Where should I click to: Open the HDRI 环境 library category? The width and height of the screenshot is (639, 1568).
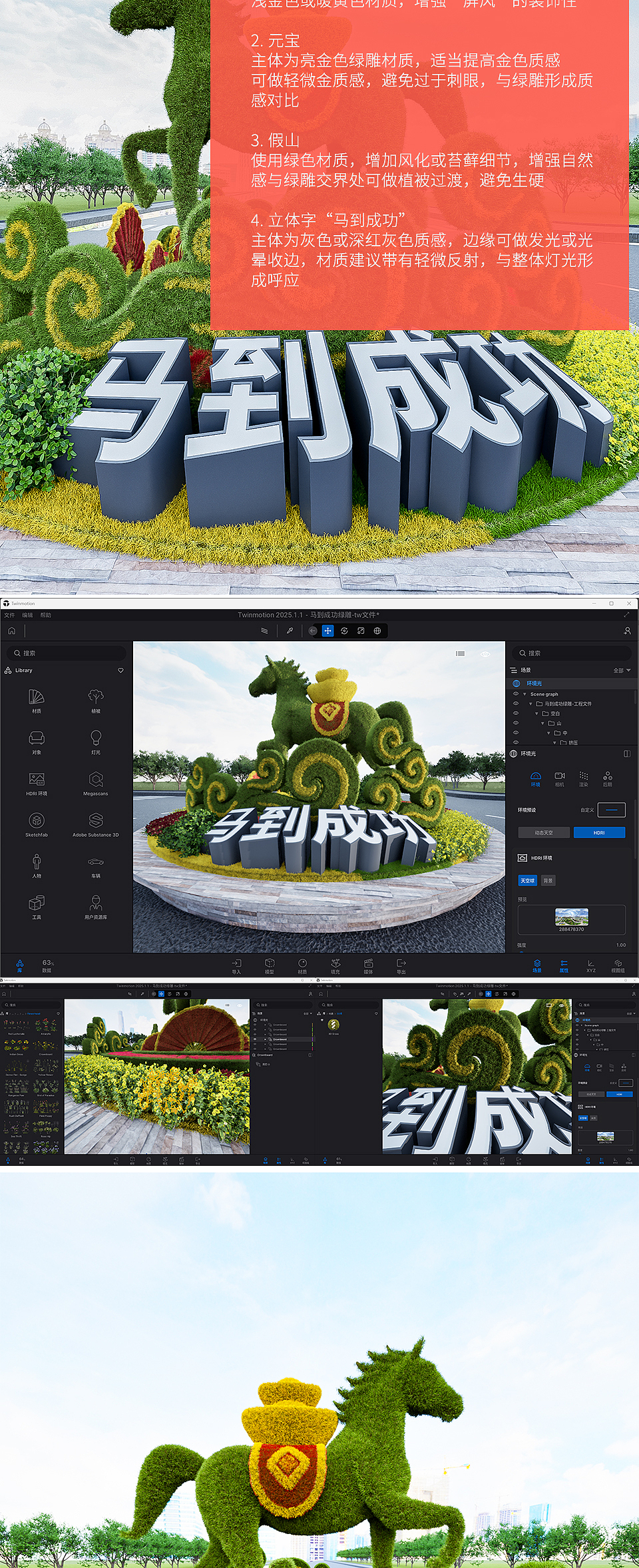pos(37,784)
